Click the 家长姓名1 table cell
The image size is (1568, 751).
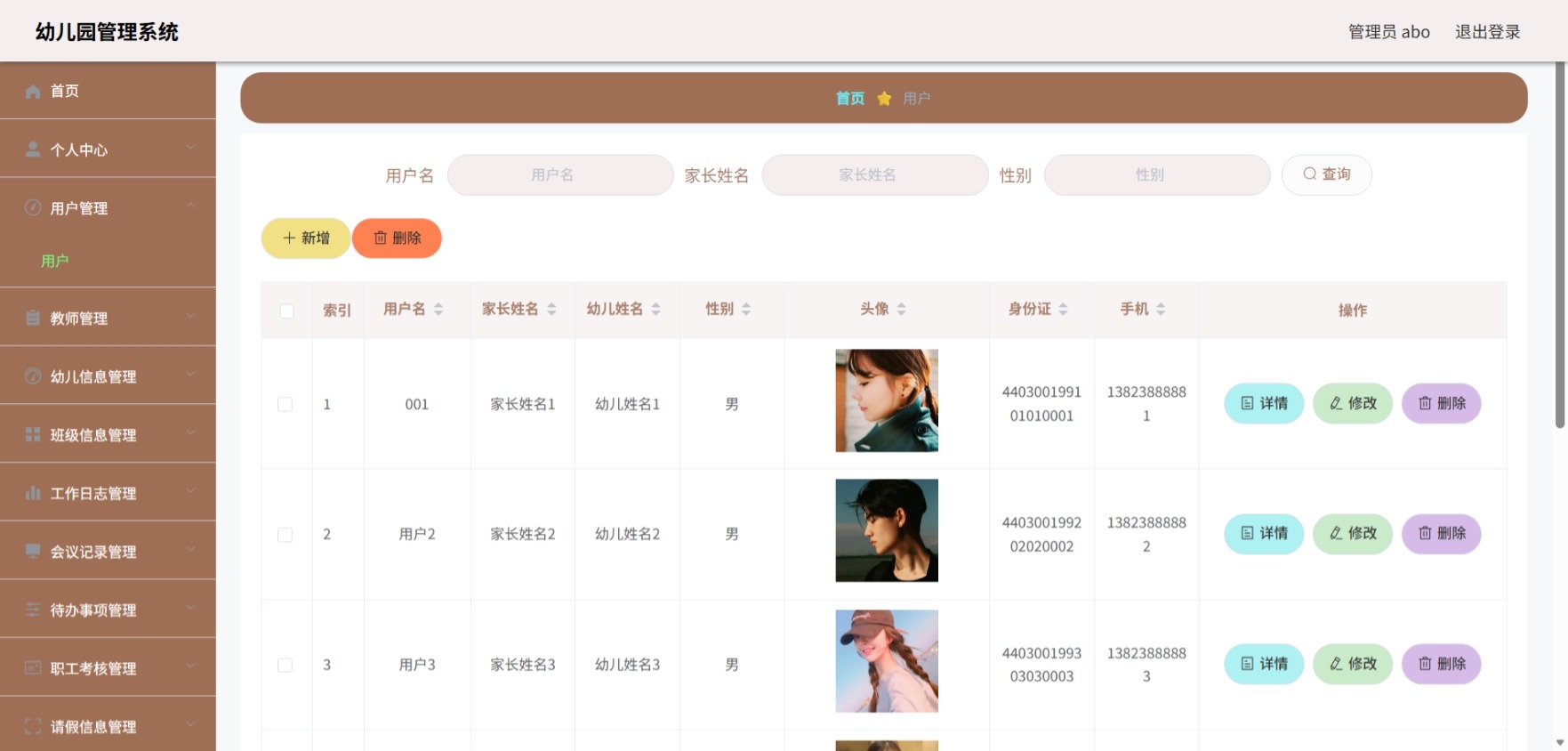523,404
